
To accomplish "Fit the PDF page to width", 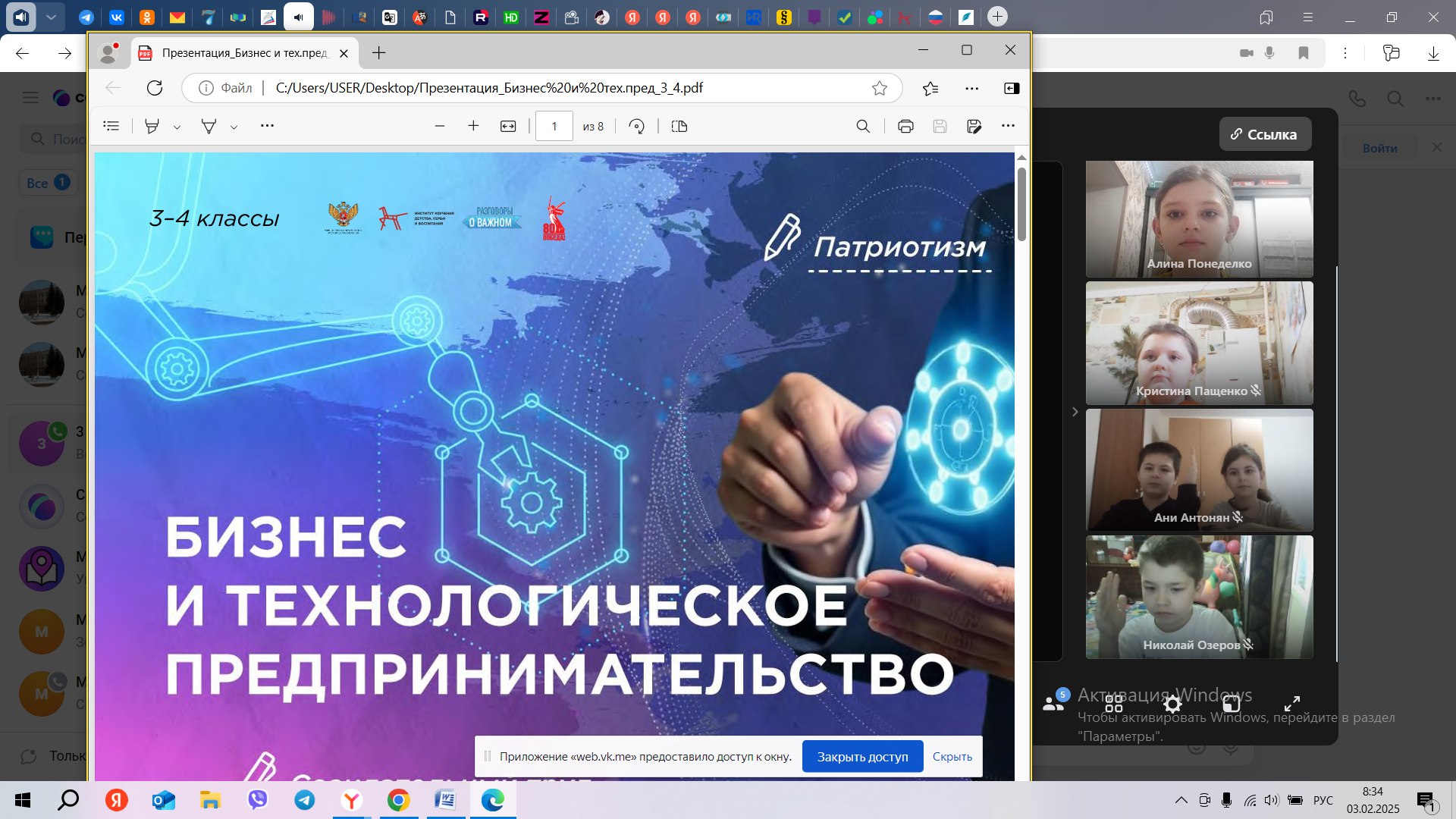I will (x=508, y=126).
